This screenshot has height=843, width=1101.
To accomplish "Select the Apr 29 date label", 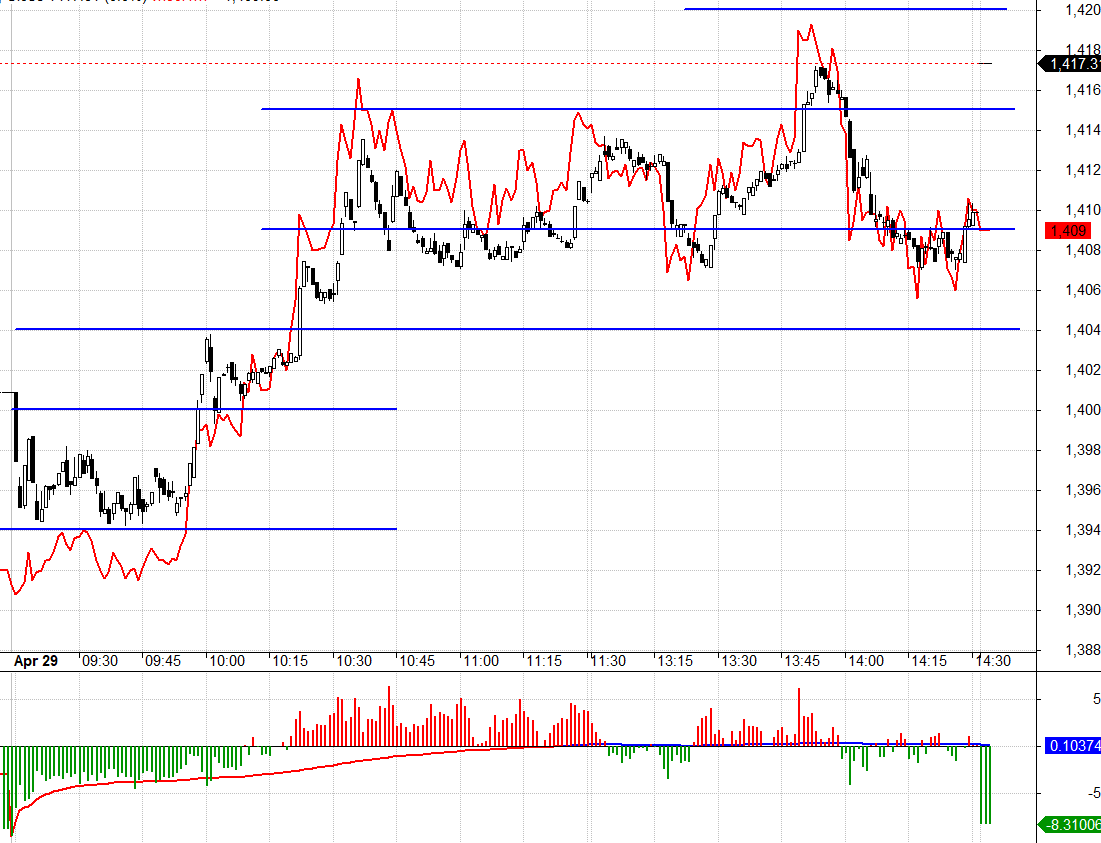I will click(36, 661).
